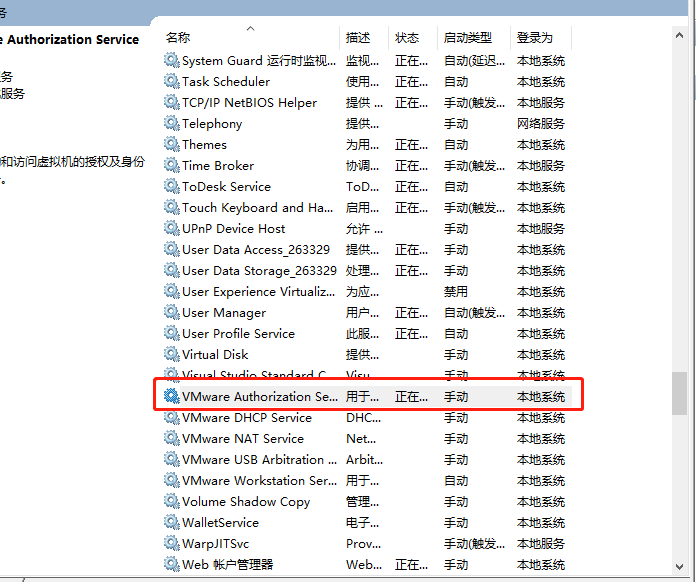
Task: Click the User Data Access_263329 gear icon
Action: point(171,249)
